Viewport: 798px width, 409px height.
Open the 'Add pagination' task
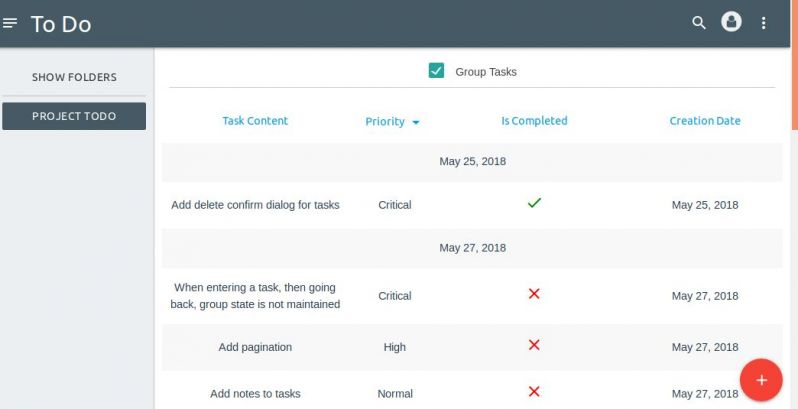coord(255,347)
